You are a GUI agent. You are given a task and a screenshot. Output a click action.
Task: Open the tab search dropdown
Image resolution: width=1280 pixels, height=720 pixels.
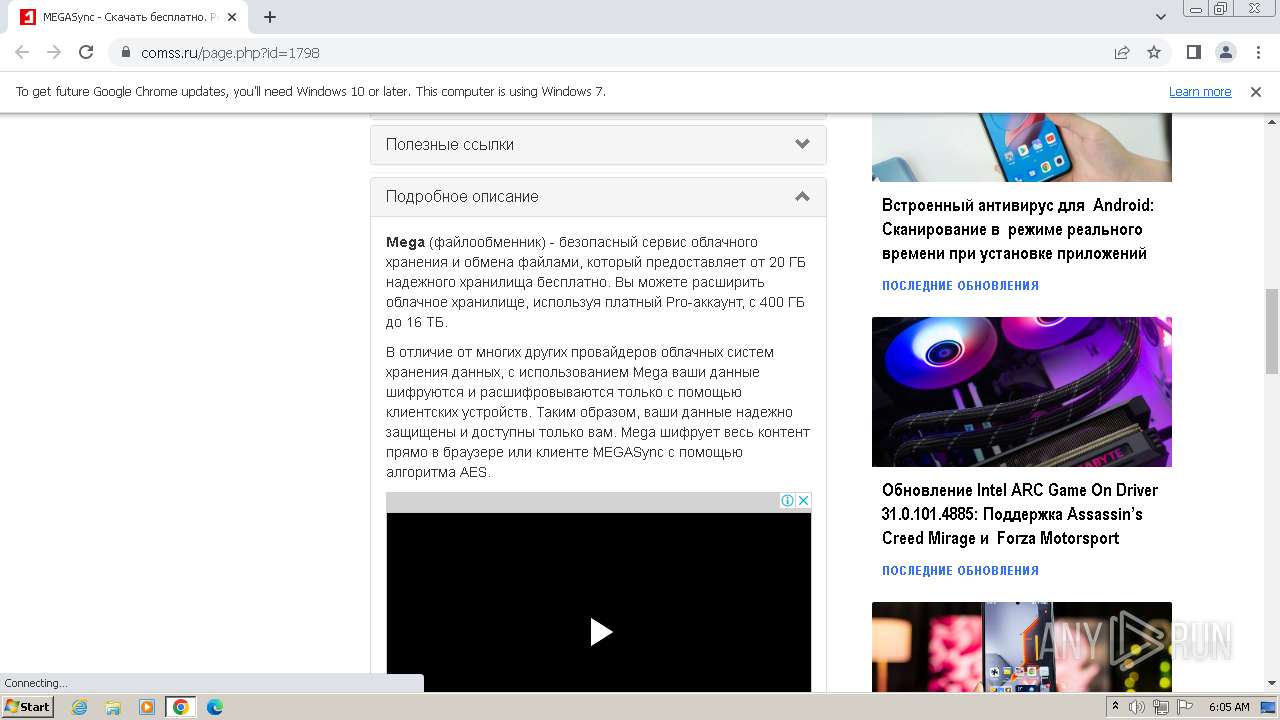click(1161, 17)
